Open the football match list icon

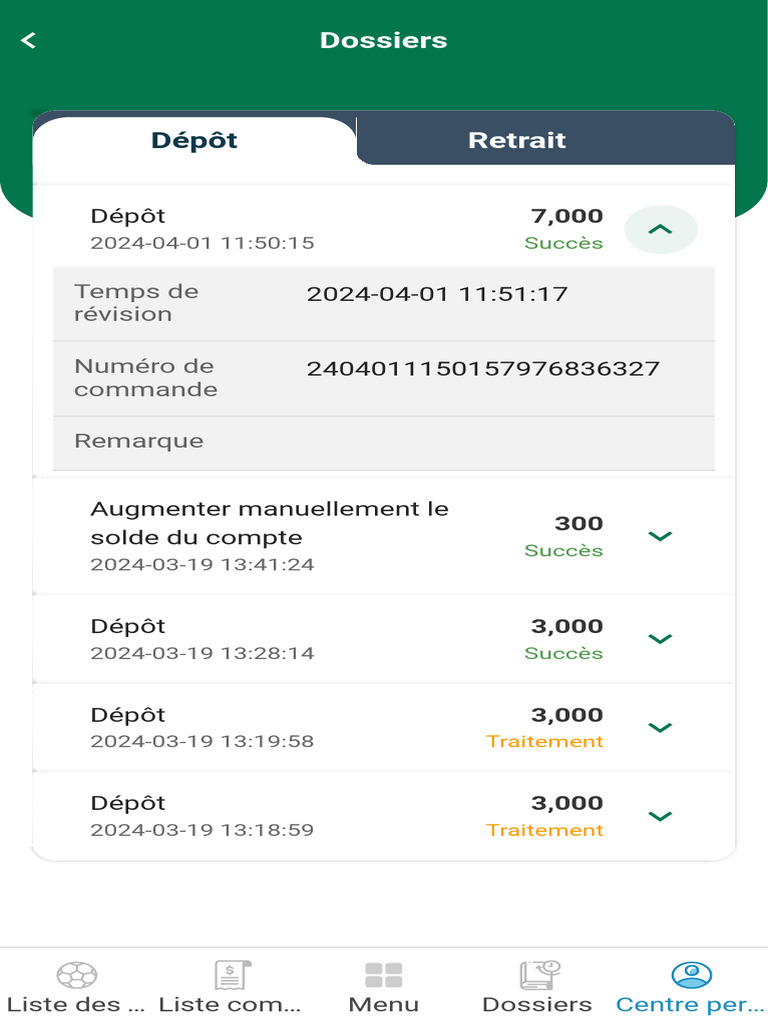[76, 974]
